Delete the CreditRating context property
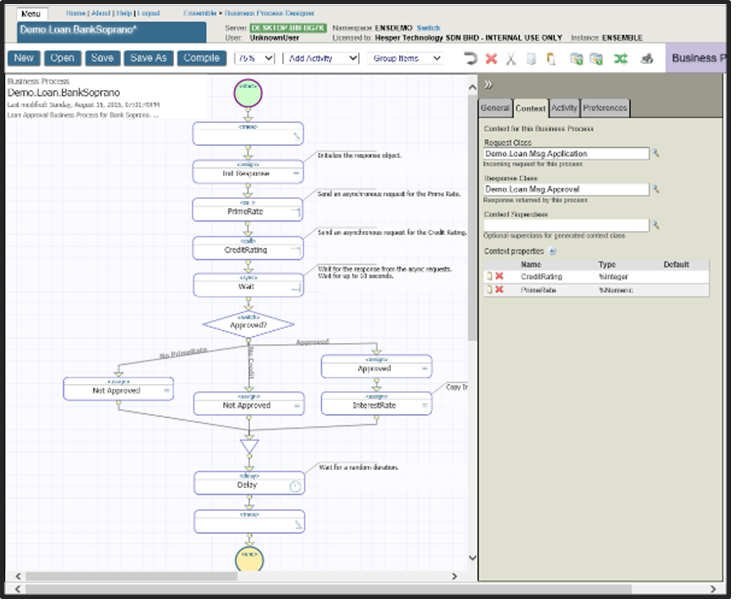This screenshot has height=607, width=736. point(499,275)
